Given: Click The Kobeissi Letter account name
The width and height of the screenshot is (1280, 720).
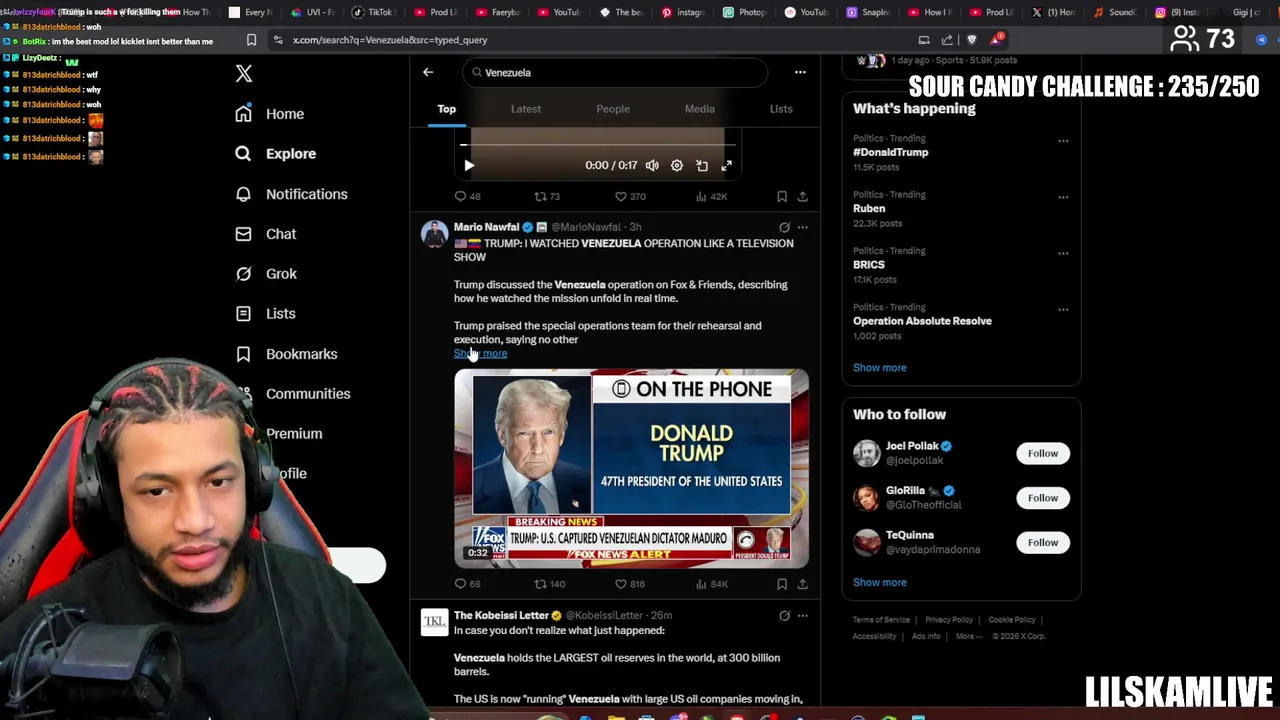Looking at the screenshot, I should tap(501, 615).
